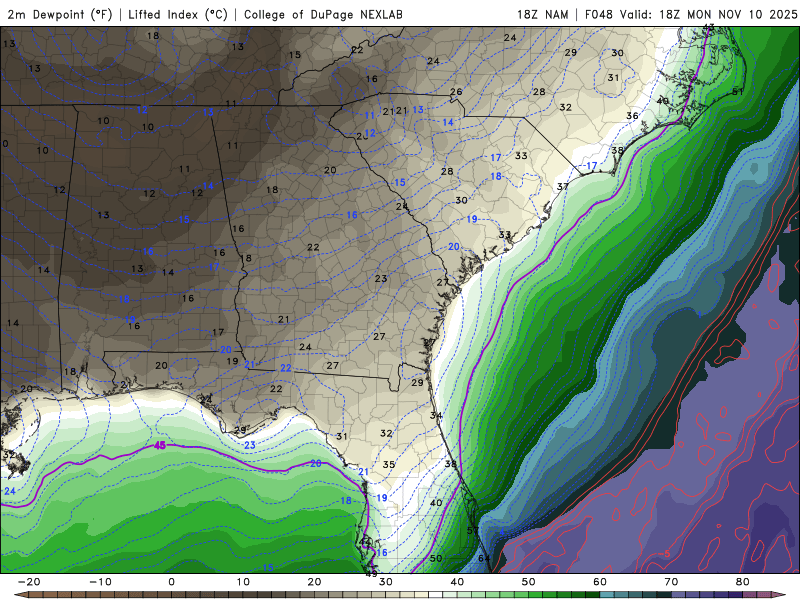Viewport: 800px width, 600px height.
Task: Click the colorbar tick label "30"
Action: 386,582
